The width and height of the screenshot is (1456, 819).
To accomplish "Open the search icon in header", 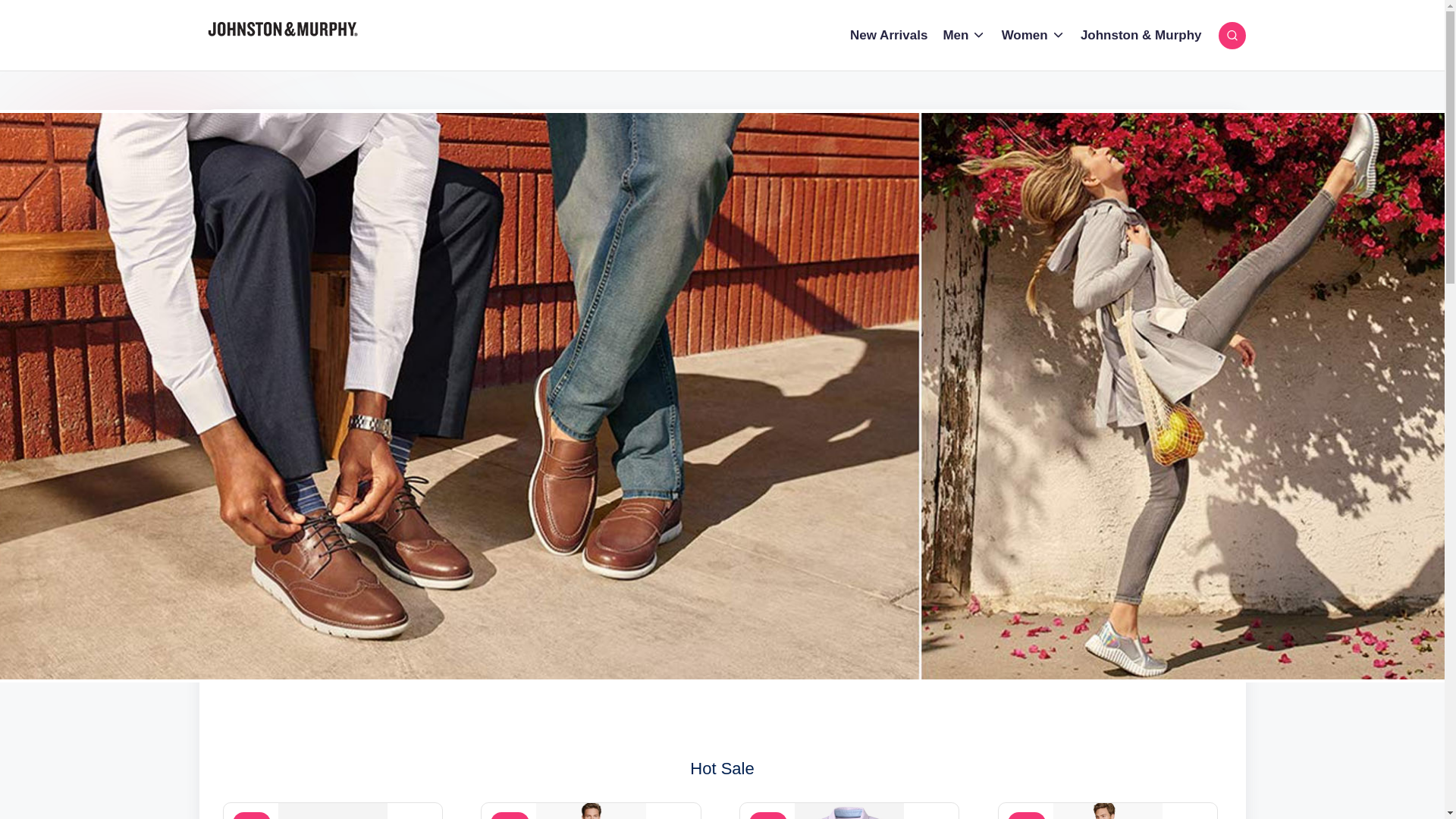I will 1232,36.
